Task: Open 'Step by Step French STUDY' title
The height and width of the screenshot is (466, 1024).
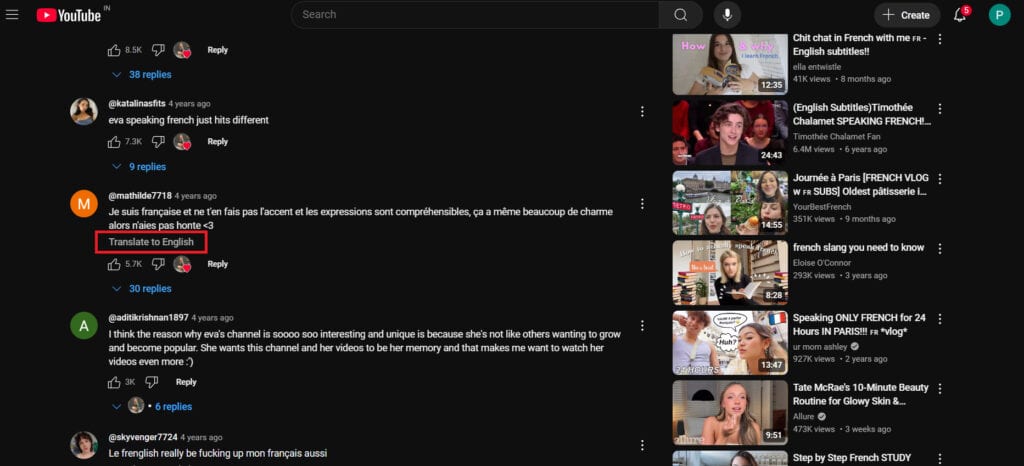Action: (x=852, y=458)
